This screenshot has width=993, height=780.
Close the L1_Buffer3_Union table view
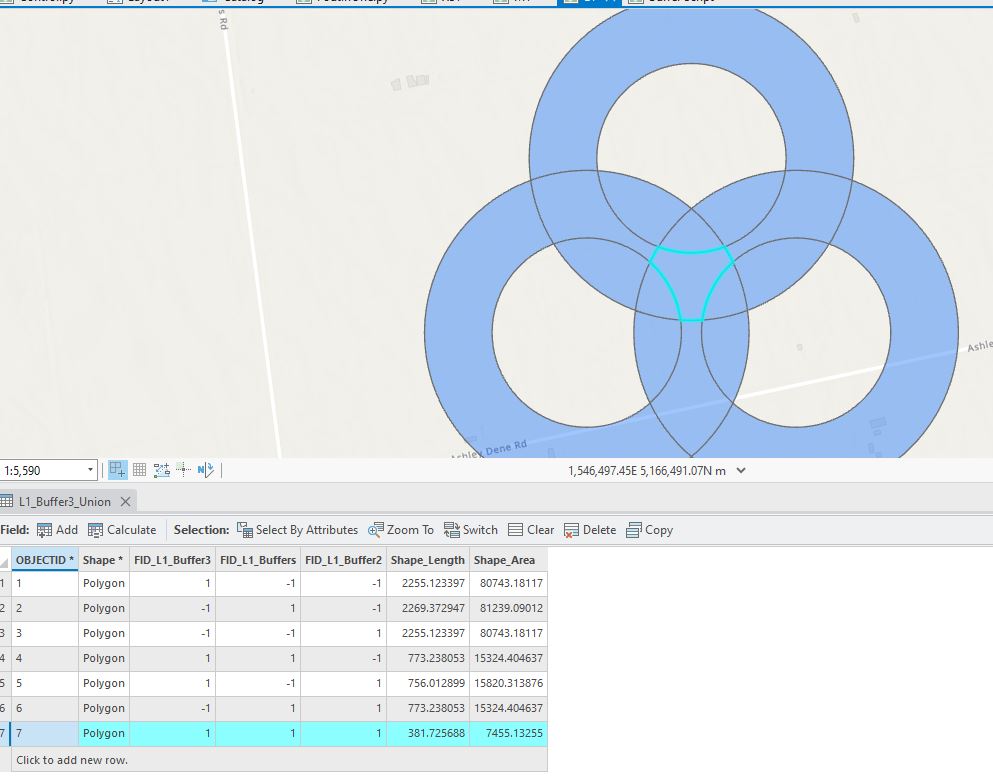tap(125, 501)
